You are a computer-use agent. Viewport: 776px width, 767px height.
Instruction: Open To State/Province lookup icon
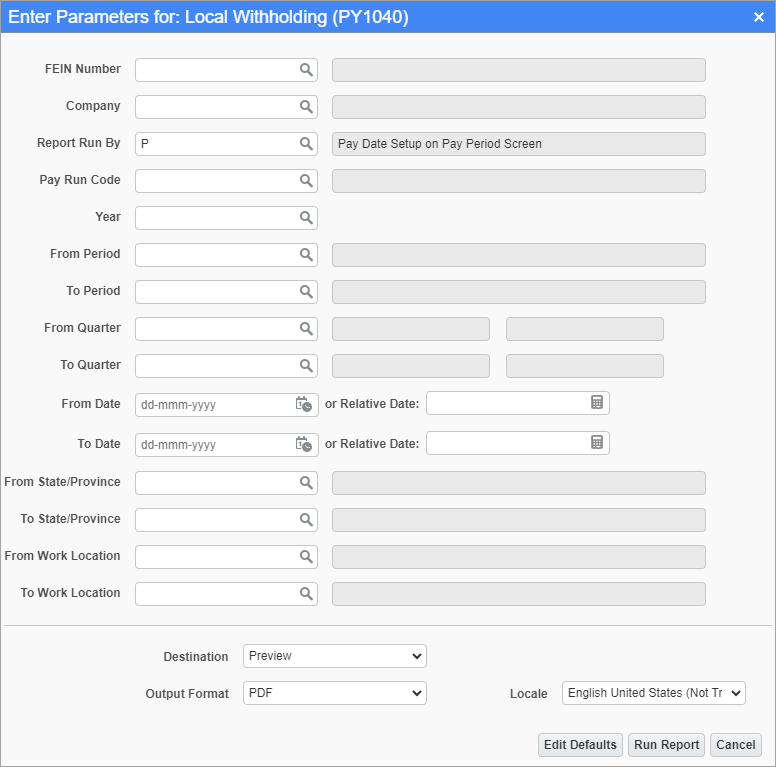[x=306, y=520]
